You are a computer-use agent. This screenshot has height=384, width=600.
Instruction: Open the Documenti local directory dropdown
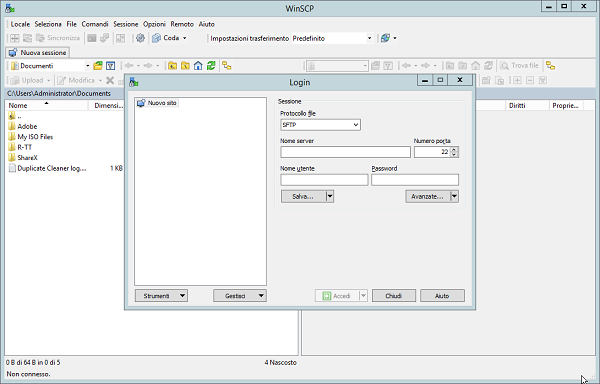(88, 66)
